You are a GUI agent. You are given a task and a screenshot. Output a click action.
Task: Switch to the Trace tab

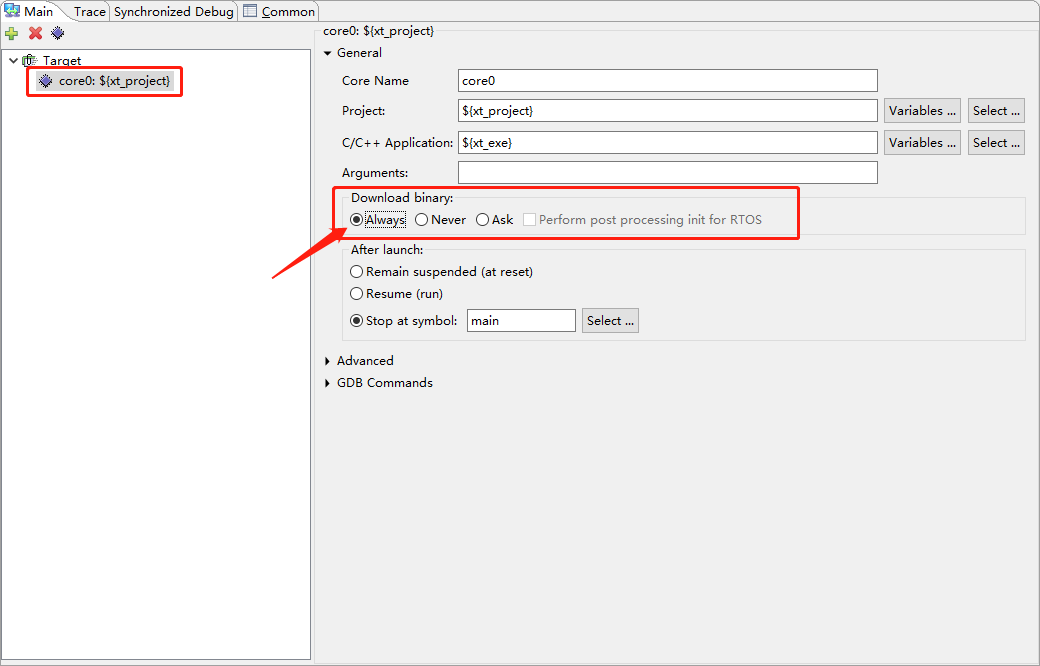[x=89, y=12]
